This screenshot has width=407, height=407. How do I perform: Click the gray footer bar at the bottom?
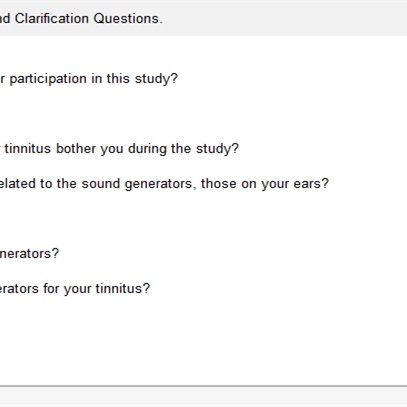[x=203, y=397]
